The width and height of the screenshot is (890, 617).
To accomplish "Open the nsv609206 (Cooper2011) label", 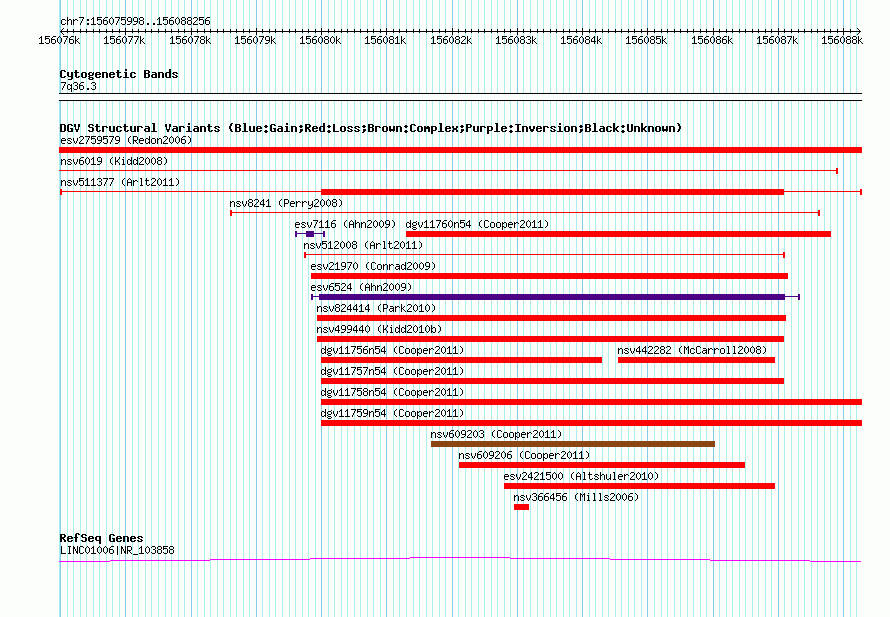I will (524, 455).
